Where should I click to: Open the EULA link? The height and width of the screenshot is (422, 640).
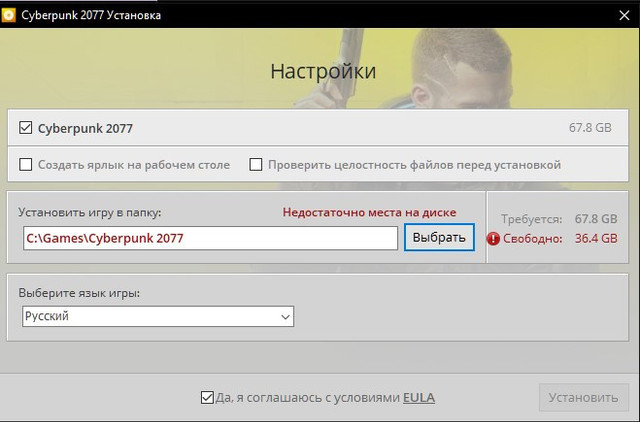point(419,397)
